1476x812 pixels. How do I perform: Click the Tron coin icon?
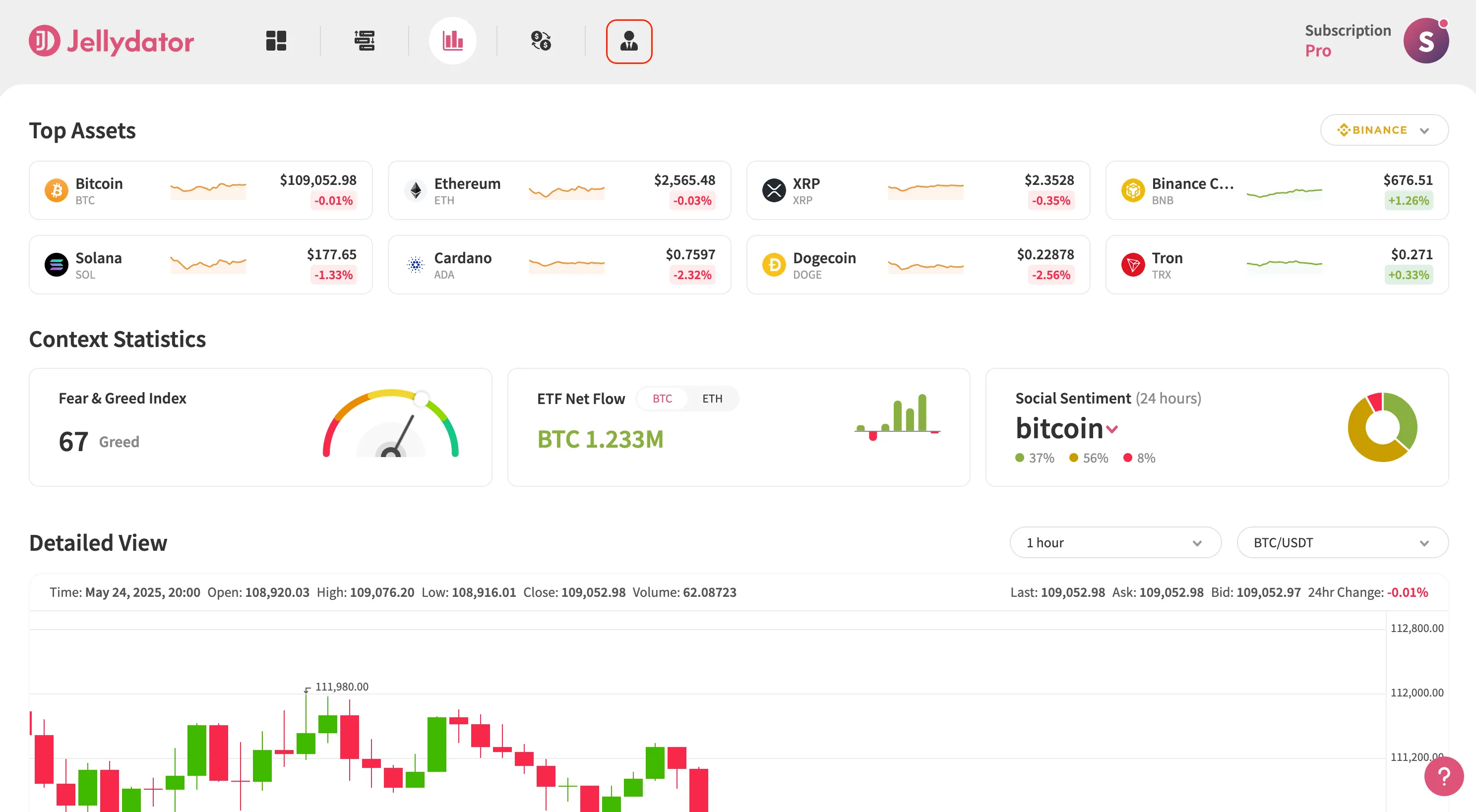tap(1133, 265)
